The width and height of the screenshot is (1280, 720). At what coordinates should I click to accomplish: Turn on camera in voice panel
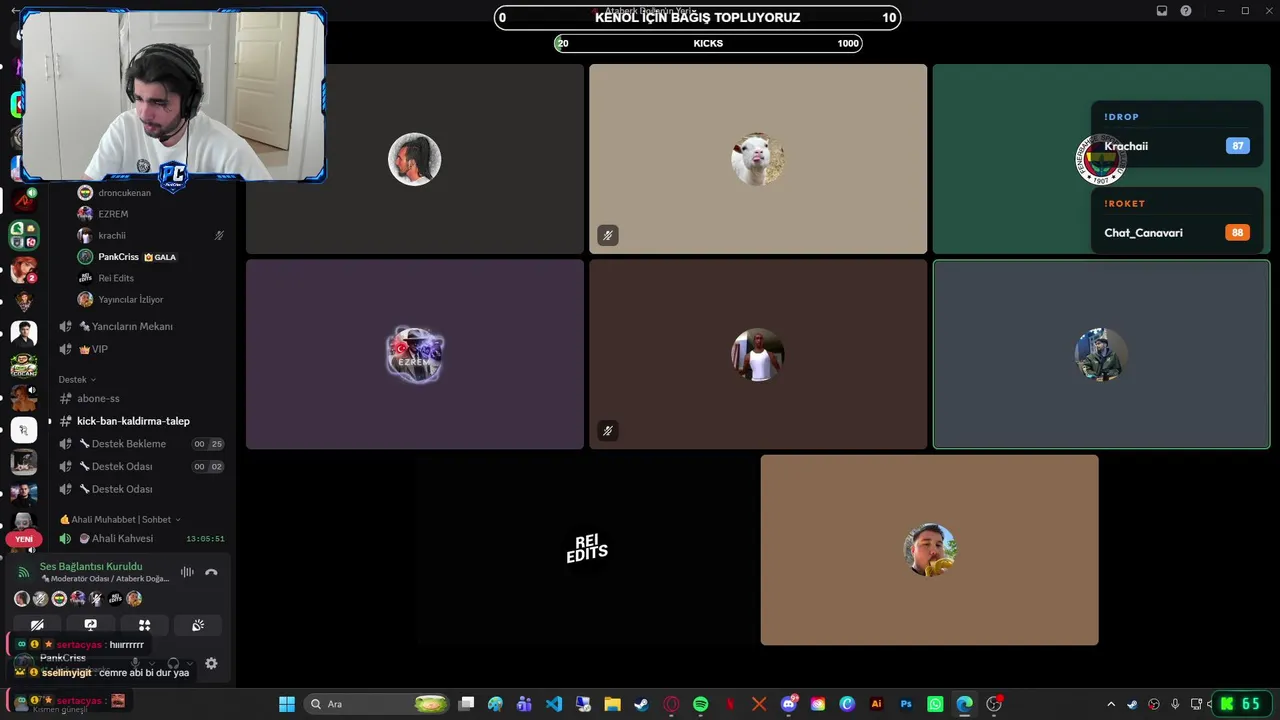click(37, 625)
